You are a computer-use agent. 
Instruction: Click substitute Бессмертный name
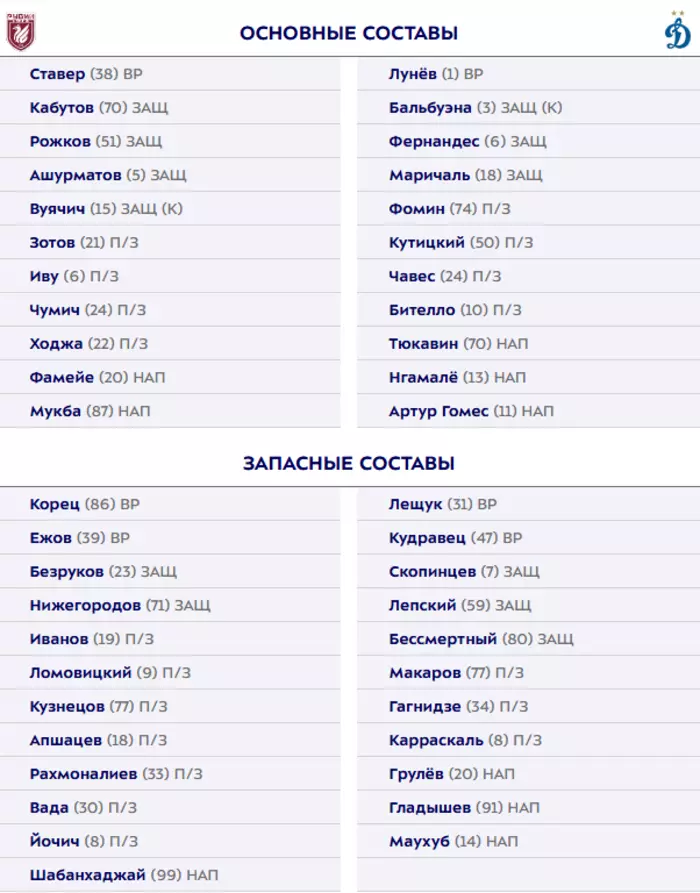point(443,639)
